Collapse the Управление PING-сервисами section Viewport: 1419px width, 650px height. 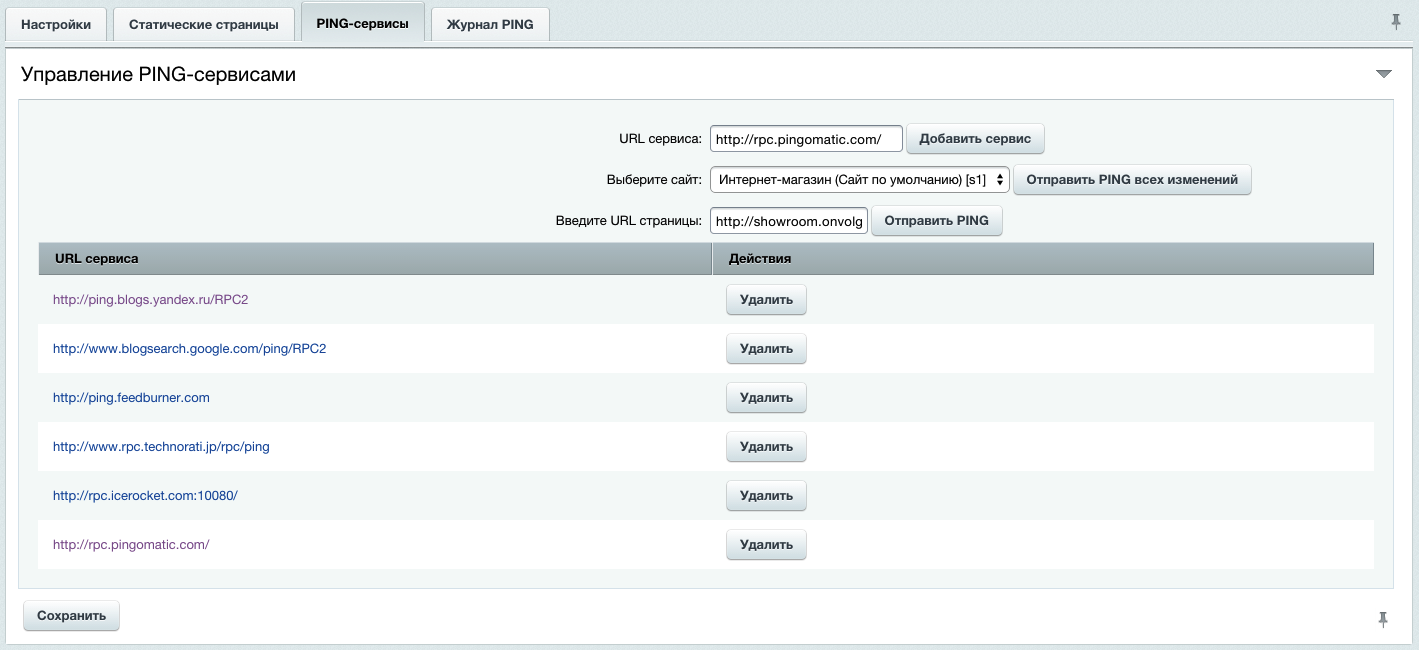(x=1383, y=75)
